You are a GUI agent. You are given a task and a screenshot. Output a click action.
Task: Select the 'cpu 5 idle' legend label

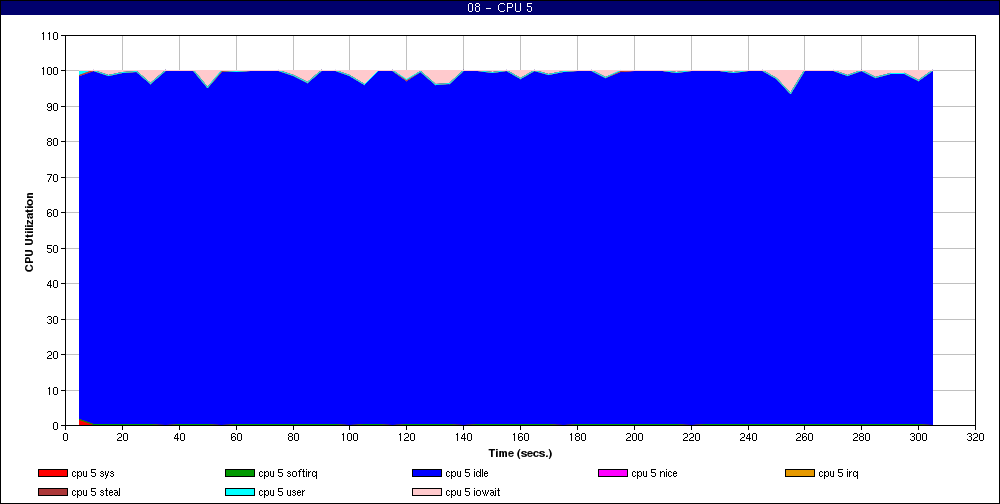tap(467, 473)
